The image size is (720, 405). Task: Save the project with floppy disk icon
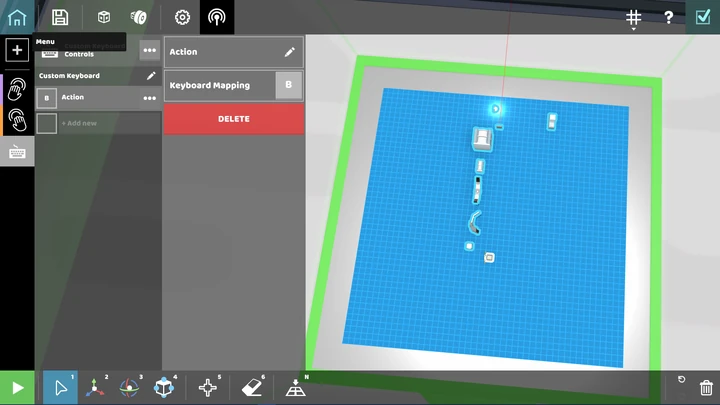click(60, 17)
